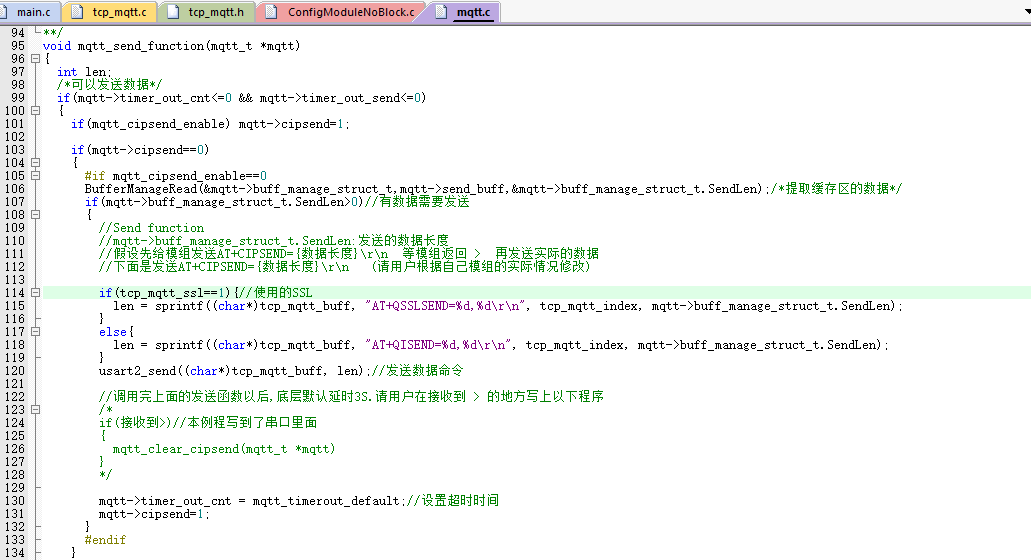The width and height of the screenshot is (1031, 560).
Task: Collapse the fold marker at line 108
Action: click(36, 215)
